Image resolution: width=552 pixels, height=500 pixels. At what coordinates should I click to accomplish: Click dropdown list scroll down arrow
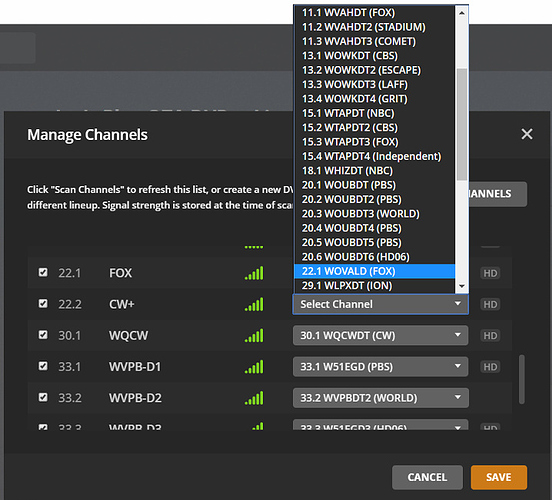(462, 286)
